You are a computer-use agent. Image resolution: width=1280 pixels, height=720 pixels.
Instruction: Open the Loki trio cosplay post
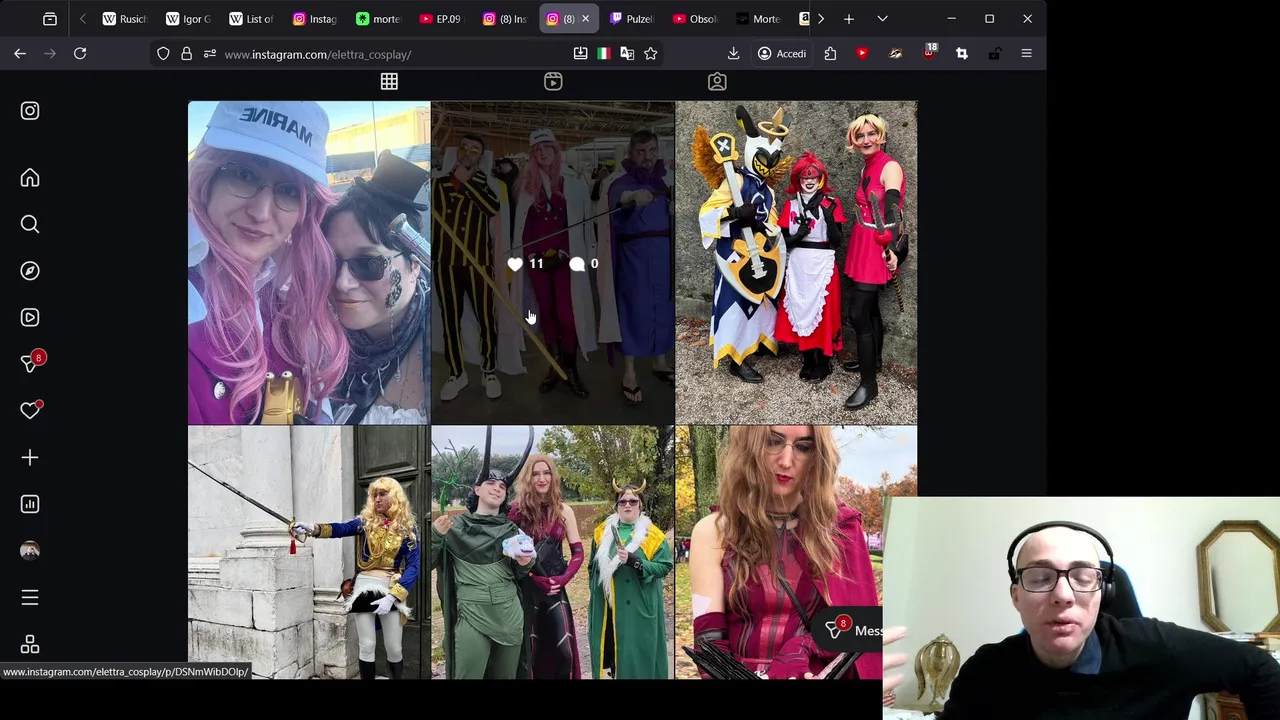tap(553, 553)
